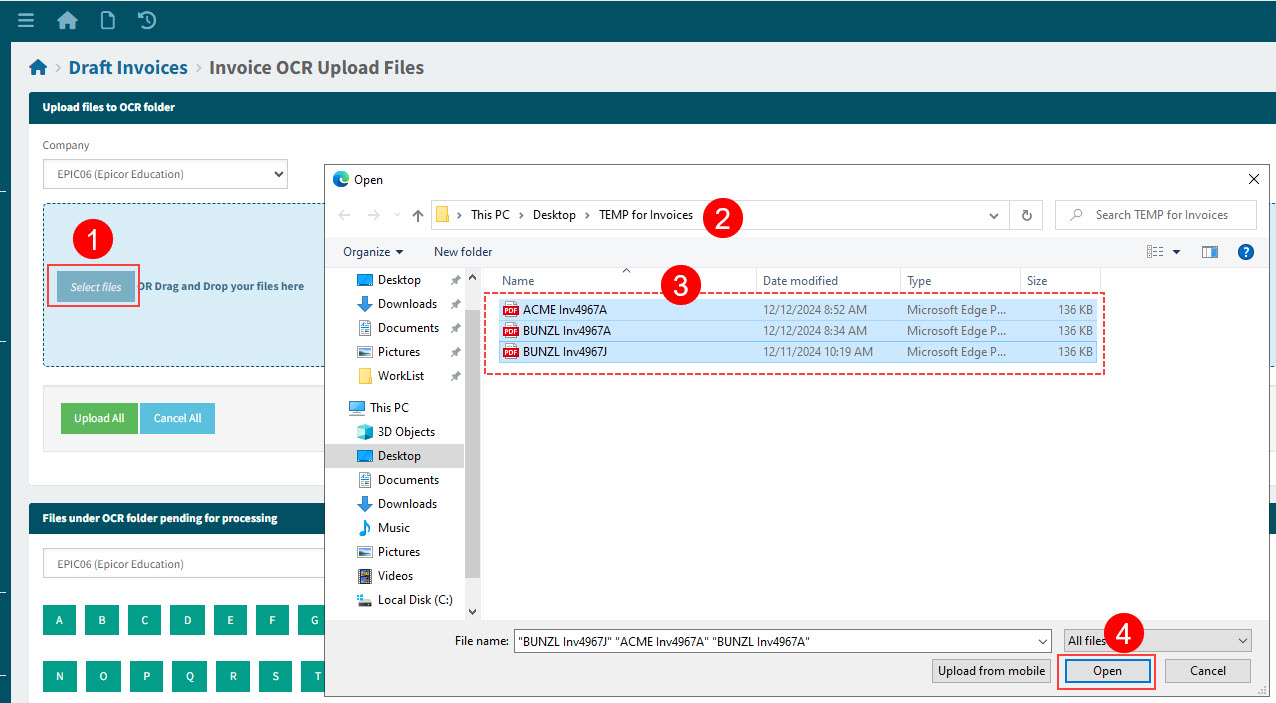Click the Upload from mobile button
Viewport: 1276px width, 703px height.
coord(991,670)
